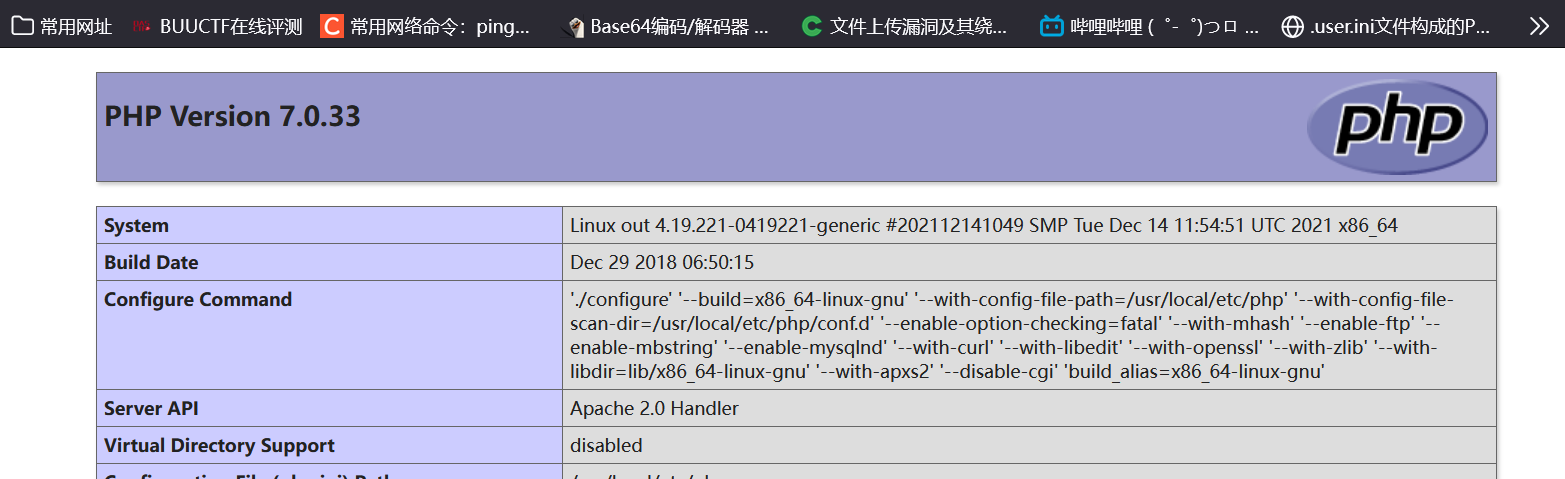The height and width of the screenshot is (479, 1565).
Task: Click the disabled value for Virtual Directory
Action: coord(606,445)
